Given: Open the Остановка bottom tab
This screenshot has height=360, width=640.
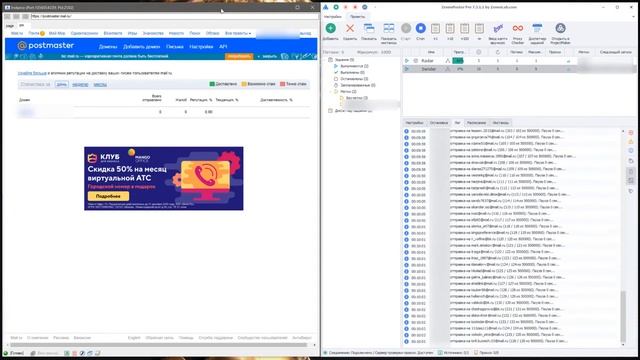Looking at the screenshot, I should coord(439,123).
